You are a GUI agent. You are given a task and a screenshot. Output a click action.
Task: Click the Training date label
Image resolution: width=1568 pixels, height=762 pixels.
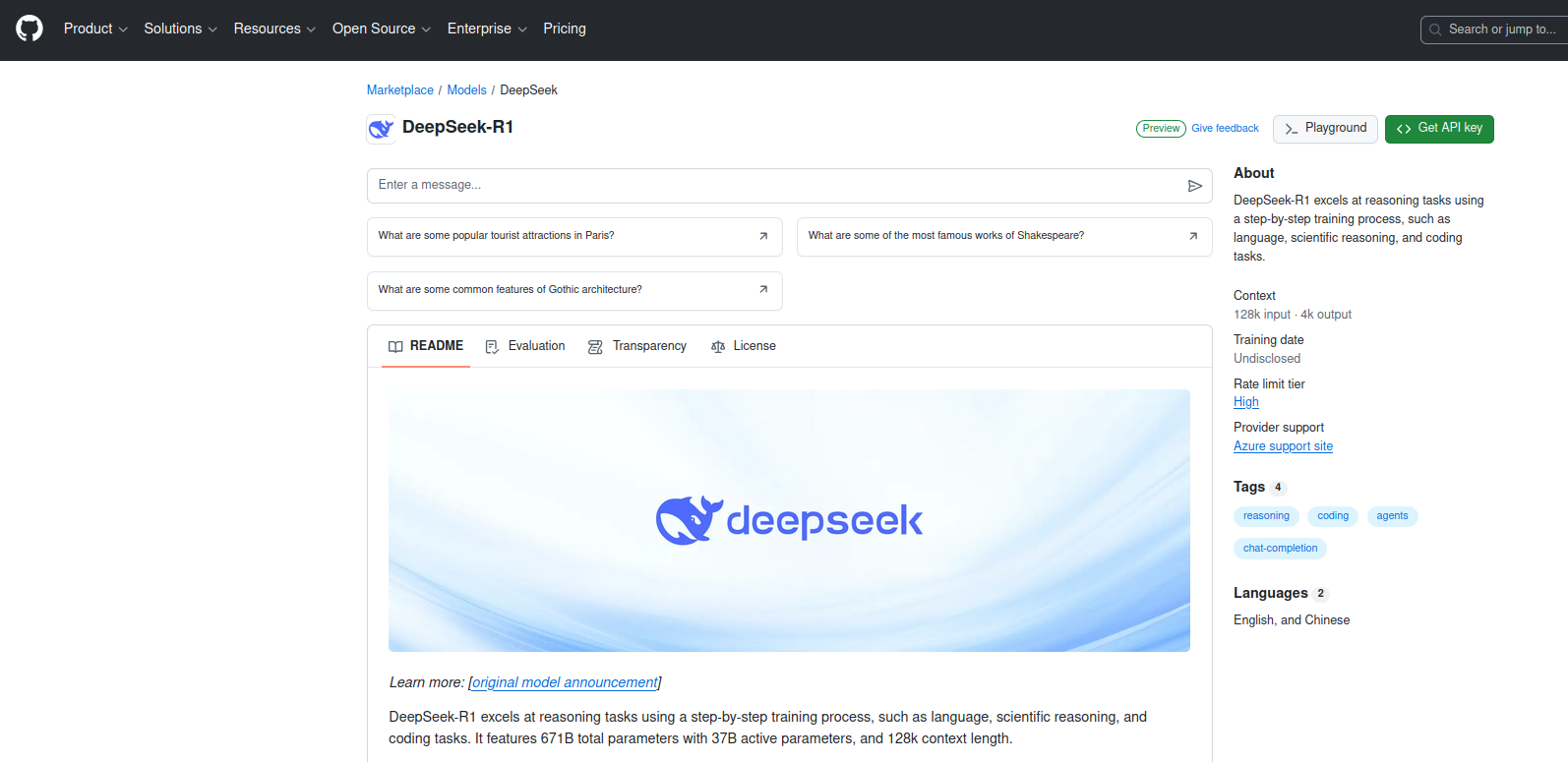click(1269, 340)
